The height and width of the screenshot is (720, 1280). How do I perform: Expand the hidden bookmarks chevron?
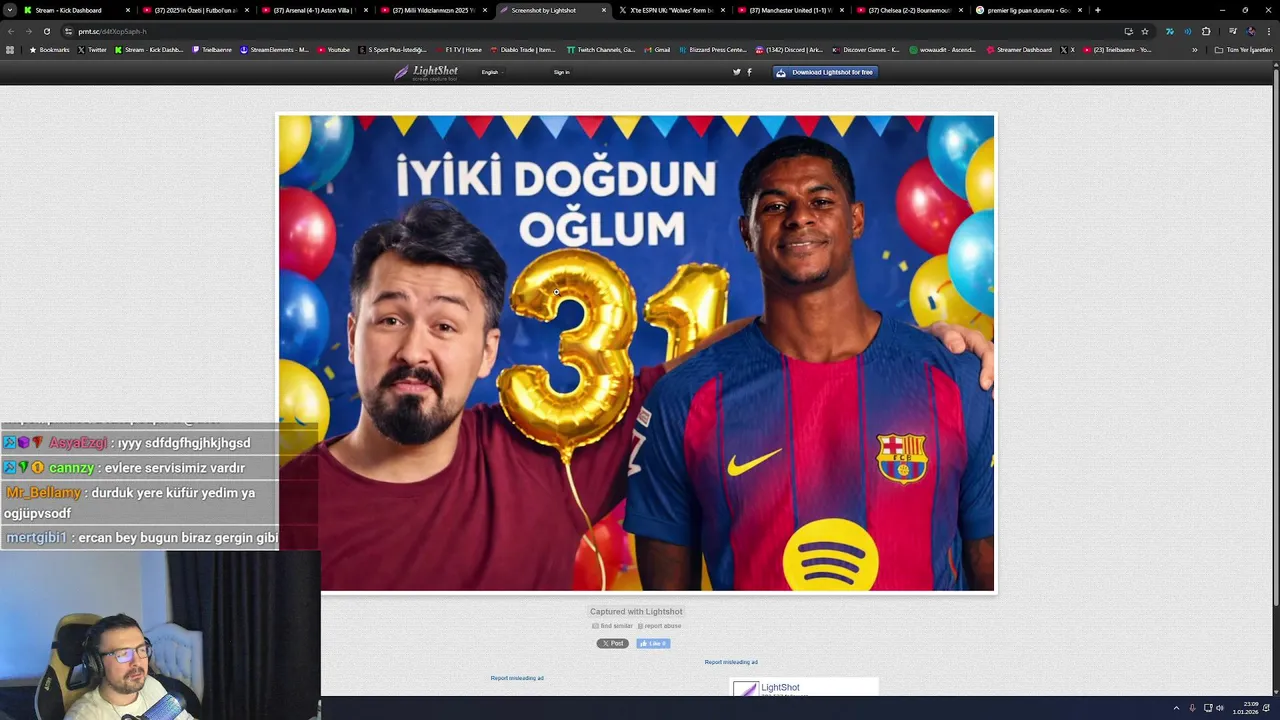pyautogui.click(x=1194, y=49)
